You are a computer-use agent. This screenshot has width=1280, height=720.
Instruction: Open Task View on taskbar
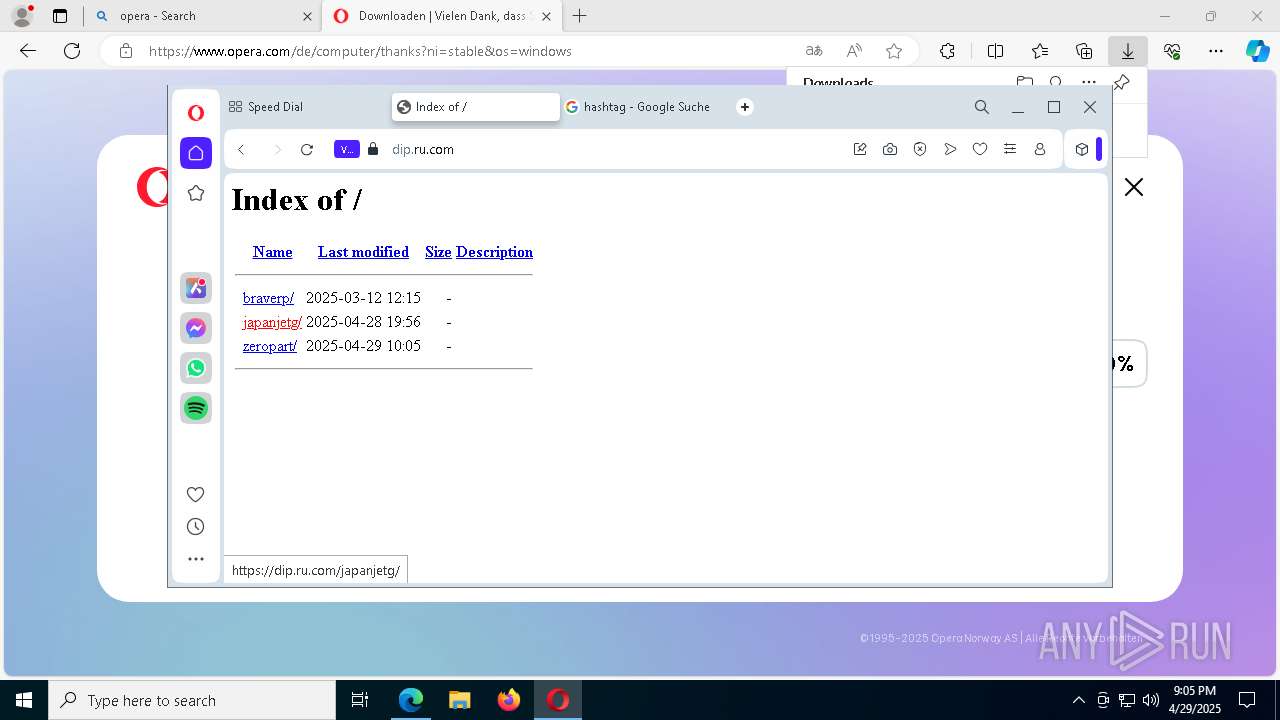pos(360,700)
